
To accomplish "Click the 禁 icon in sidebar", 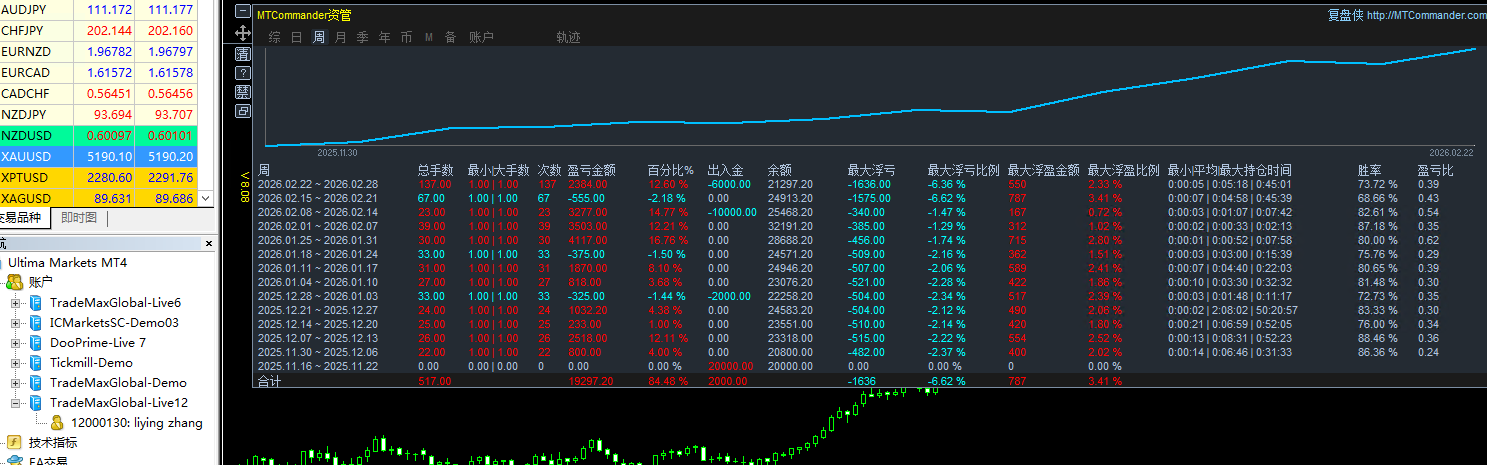I will click(x=242, y=92).
